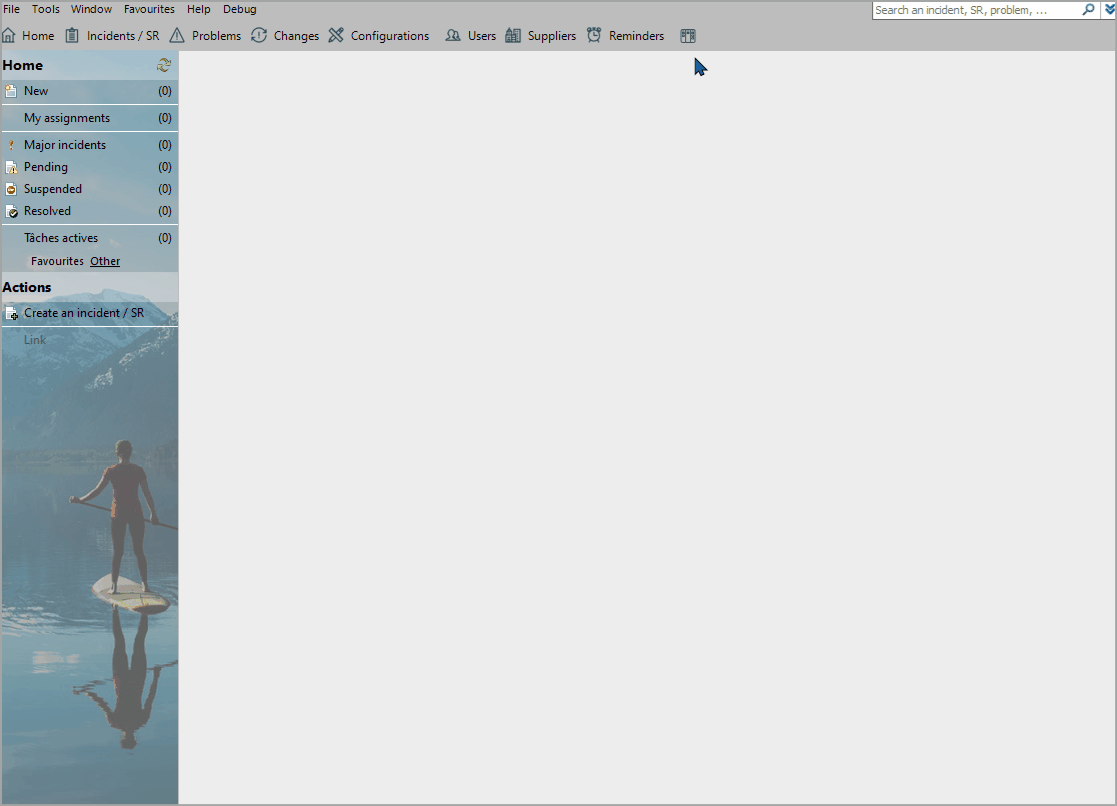Expand the advanced search double-chevron
The height and width of the screenshot is (806, 1117).
tap(1109, 10)
